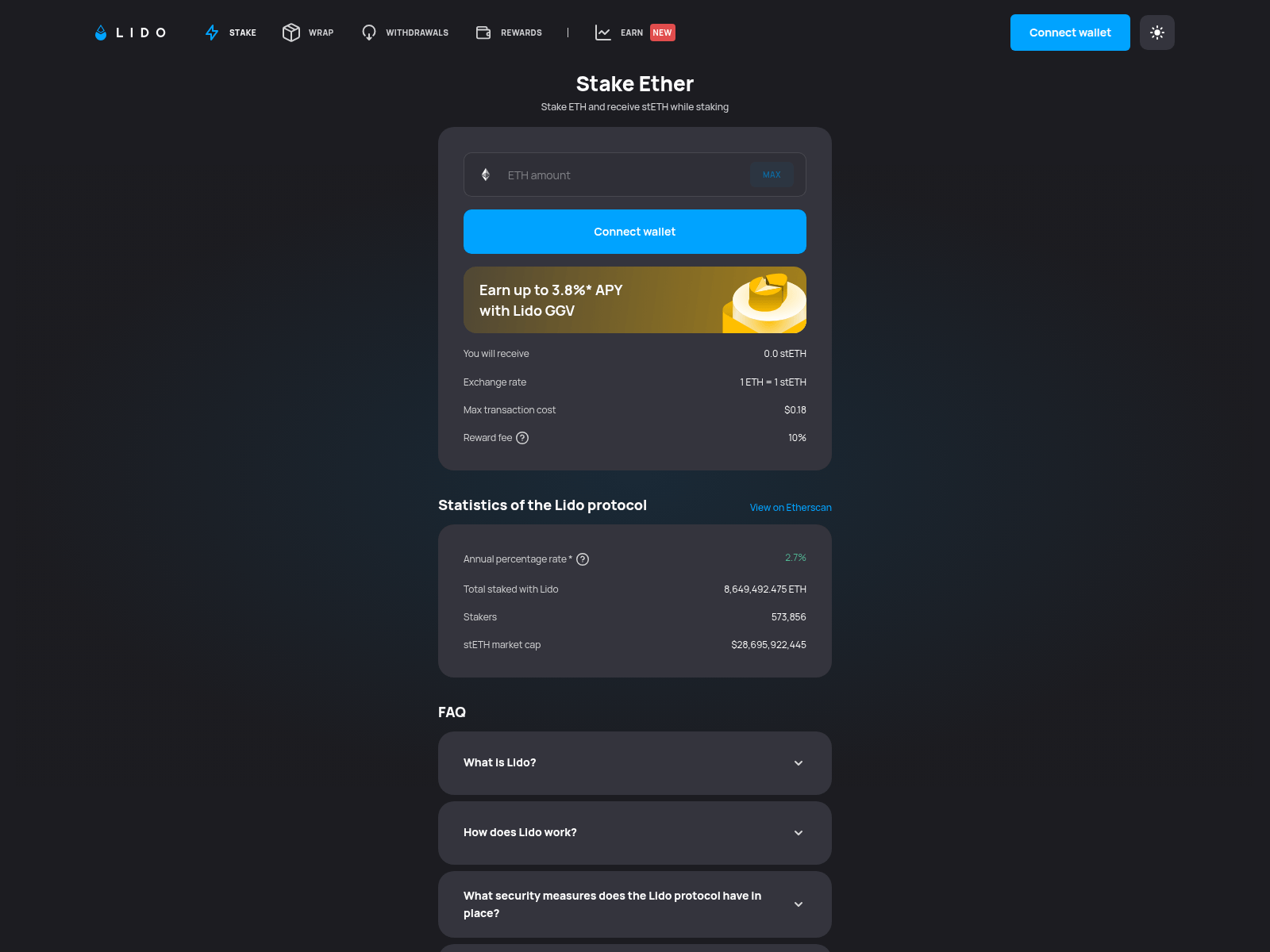
Task: Click the $28,695,922,445 market cap value
Action: [x=768, y=645]
